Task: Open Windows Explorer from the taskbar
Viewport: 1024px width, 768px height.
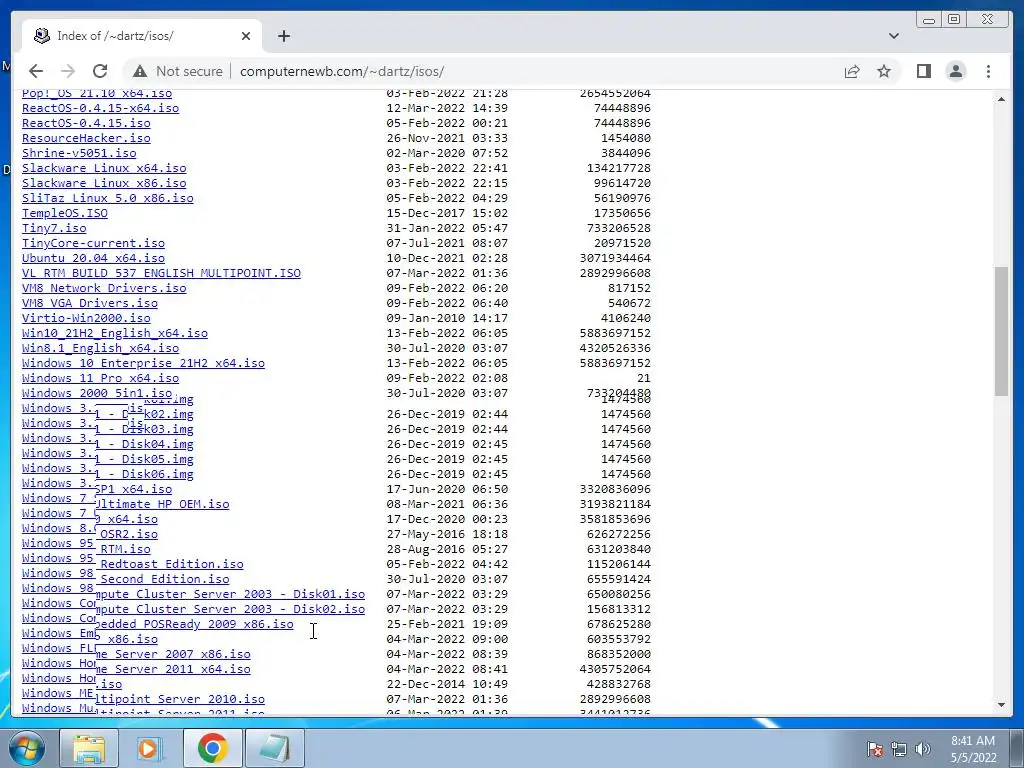Action: (89, 748)
